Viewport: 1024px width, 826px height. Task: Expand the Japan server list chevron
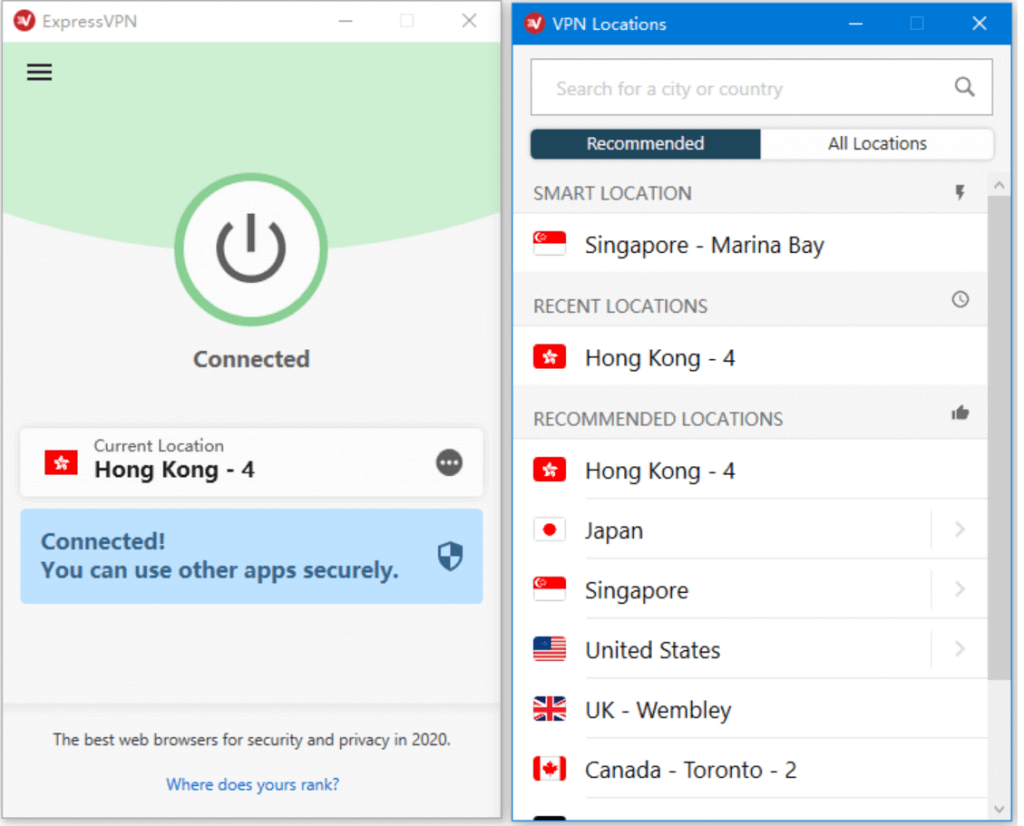pyautogui.click(x=959, y=530)
